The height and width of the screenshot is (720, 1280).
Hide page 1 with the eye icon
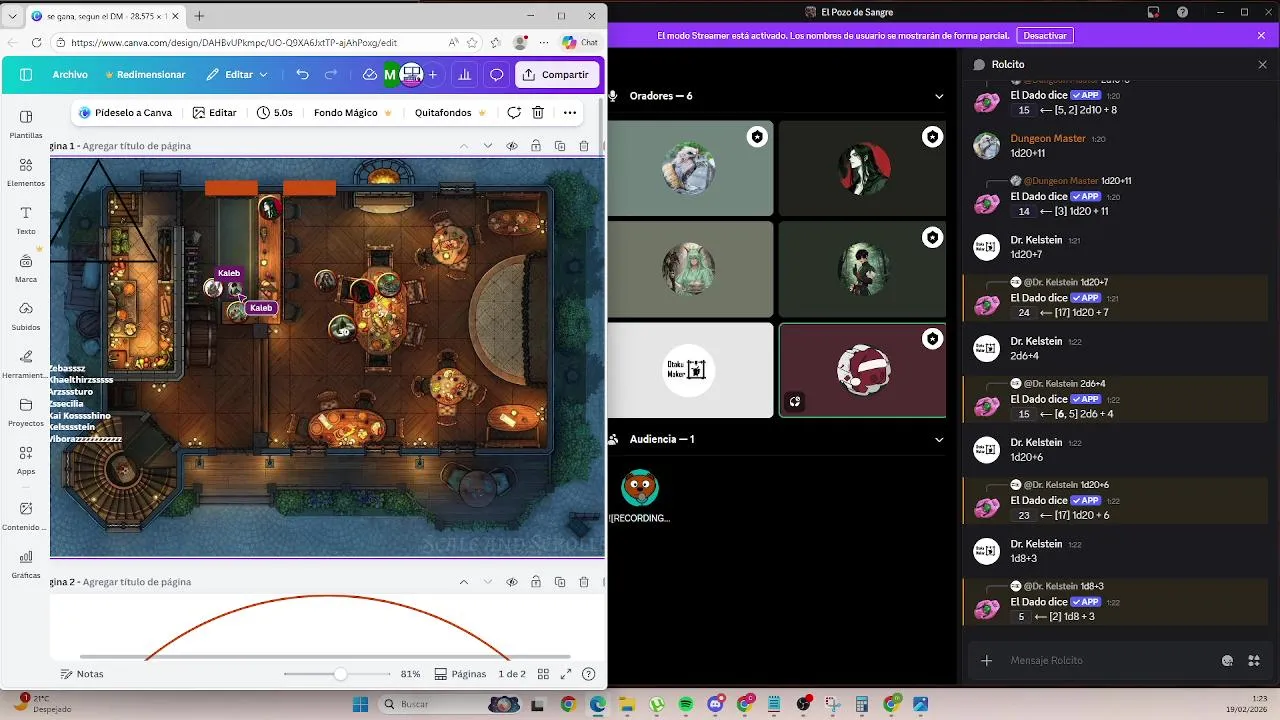click(x=512, y=146)
